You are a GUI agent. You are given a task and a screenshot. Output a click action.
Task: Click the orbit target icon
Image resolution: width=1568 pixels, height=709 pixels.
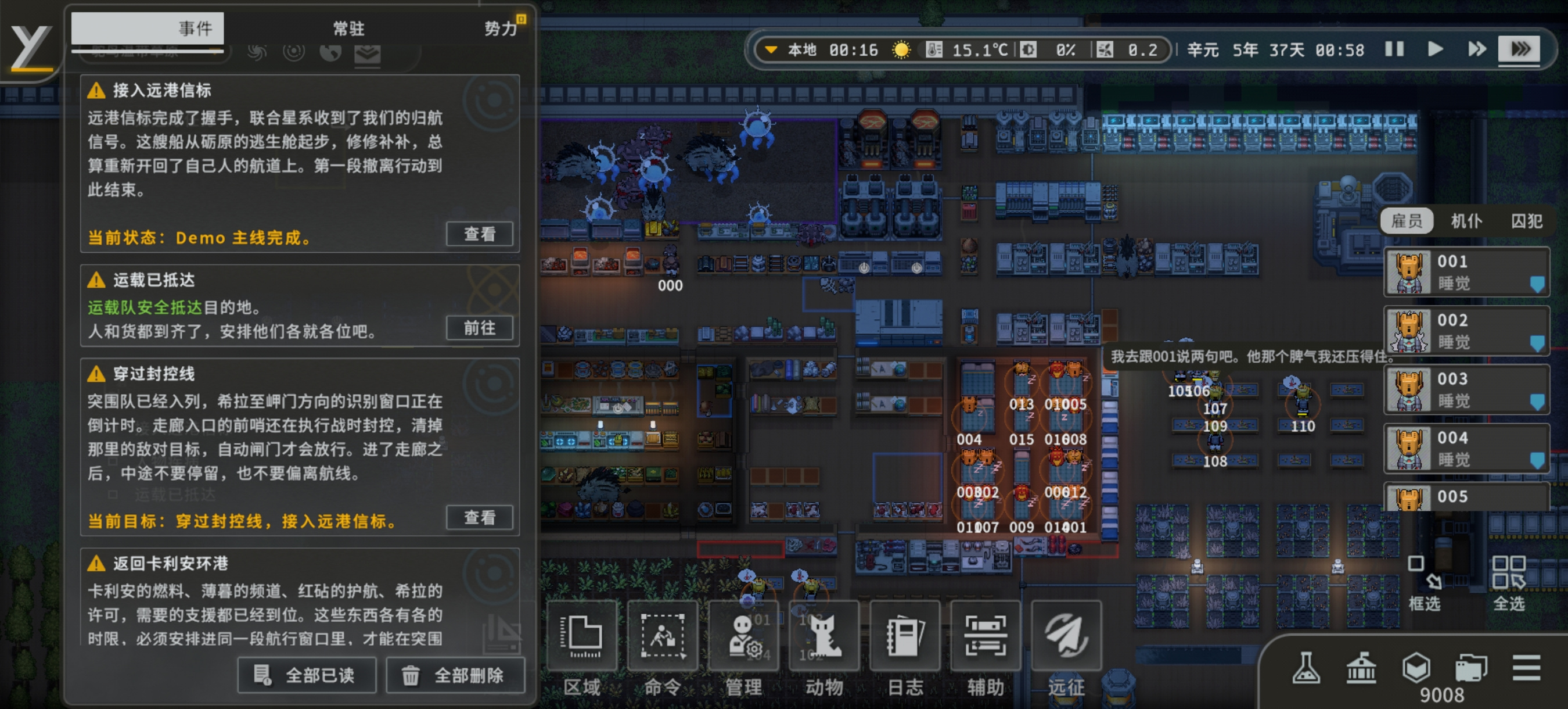pos(294,53)
